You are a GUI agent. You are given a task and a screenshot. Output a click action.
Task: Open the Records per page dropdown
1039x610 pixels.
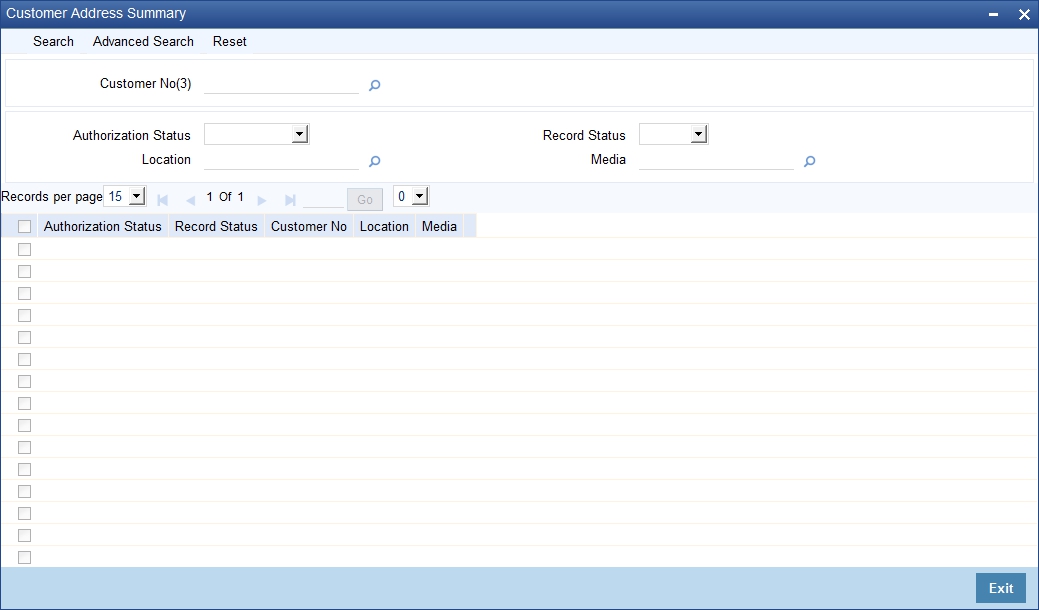tap(125, 196)
